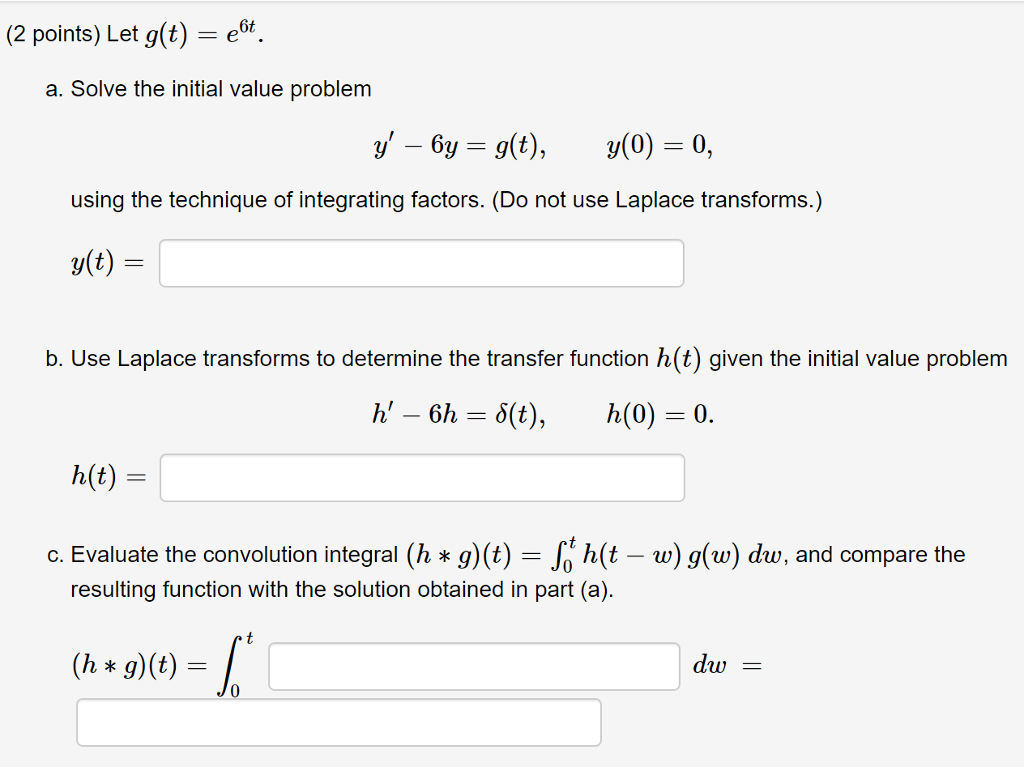Viewport: 1024px width, 767px height.
Task: Click the dw label after the integrand box
Action: pos(712,665)
